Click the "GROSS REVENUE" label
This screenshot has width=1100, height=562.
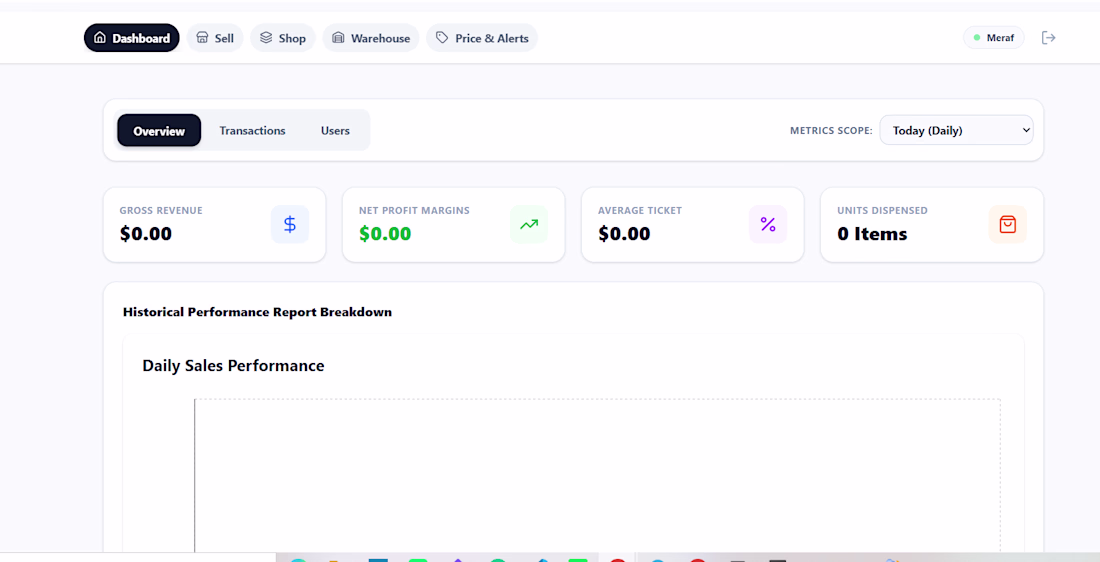(161, 210)
